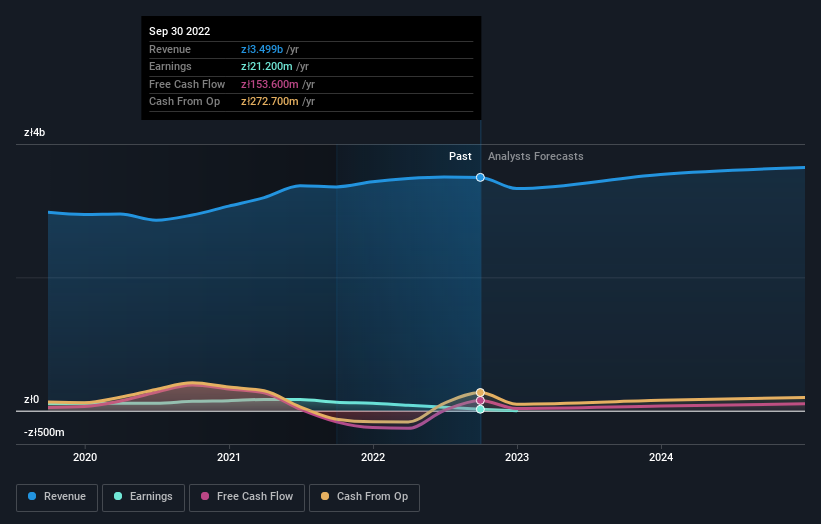821x524 pixels.
Task: Click the Earnings row label in tooltip
Action: pyautogui.click(x=170, y=66)
